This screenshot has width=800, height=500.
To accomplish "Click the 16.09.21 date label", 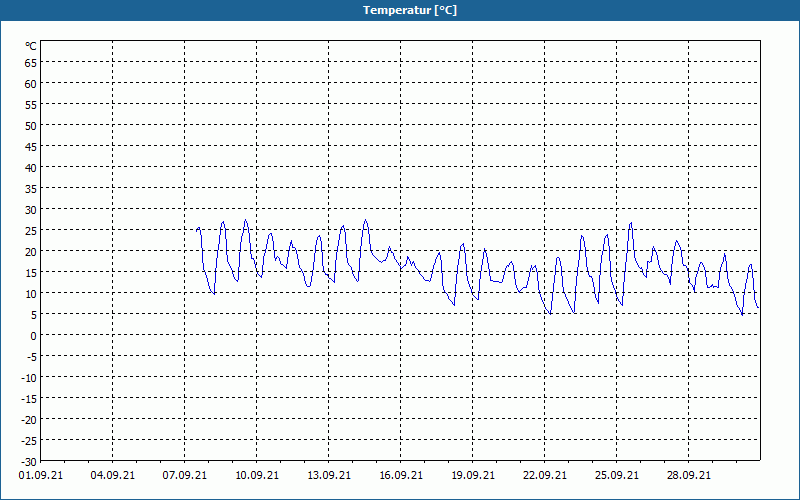I will click(401, 475).
